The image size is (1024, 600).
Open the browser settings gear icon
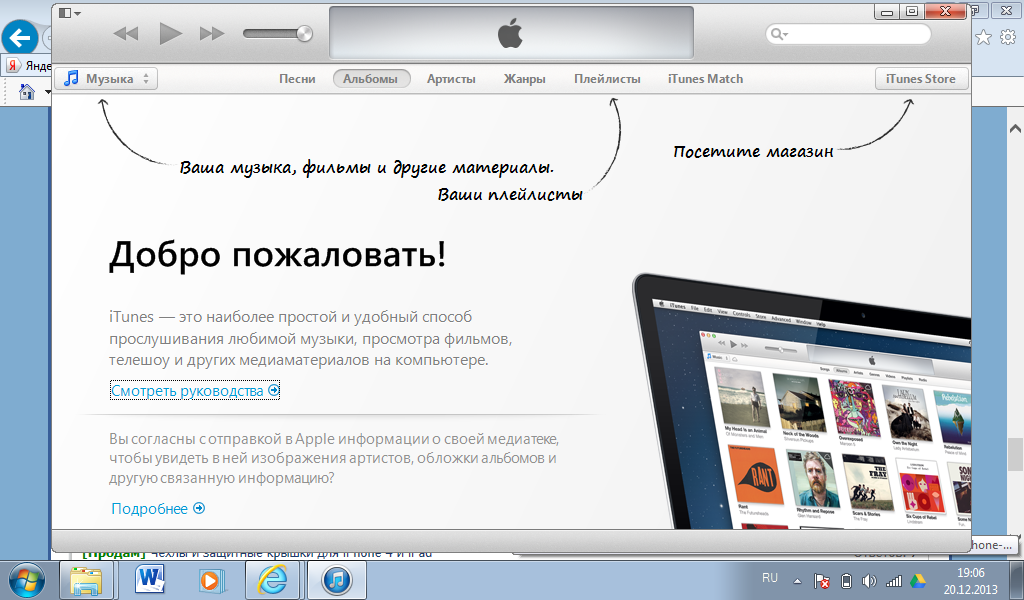(x=1008, y=38)
